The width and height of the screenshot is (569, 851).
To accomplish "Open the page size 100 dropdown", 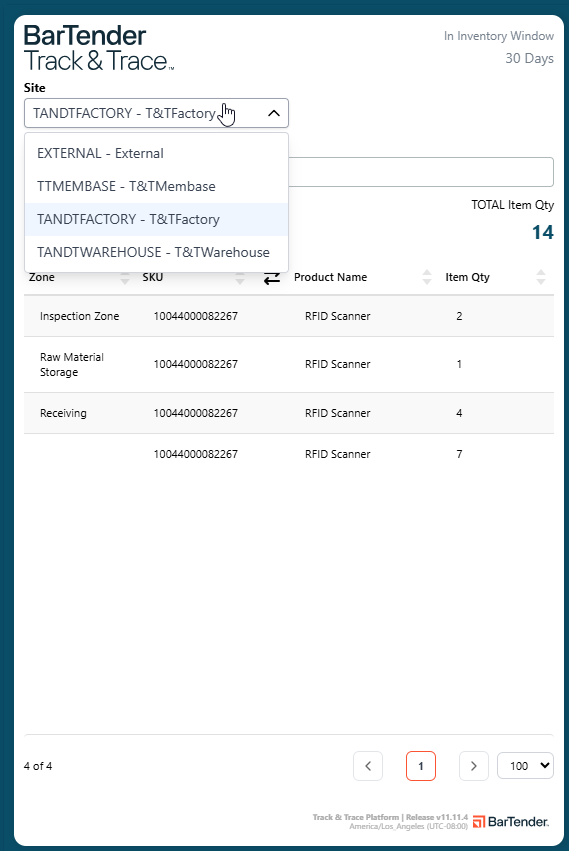I will coord(526,766).
